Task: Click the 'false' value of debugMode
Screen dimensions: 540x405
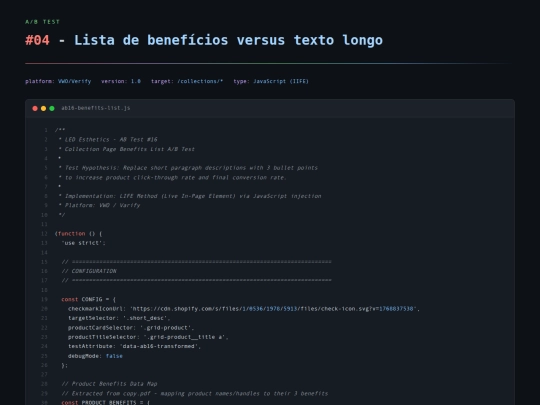Action: [x=114, y=356]
